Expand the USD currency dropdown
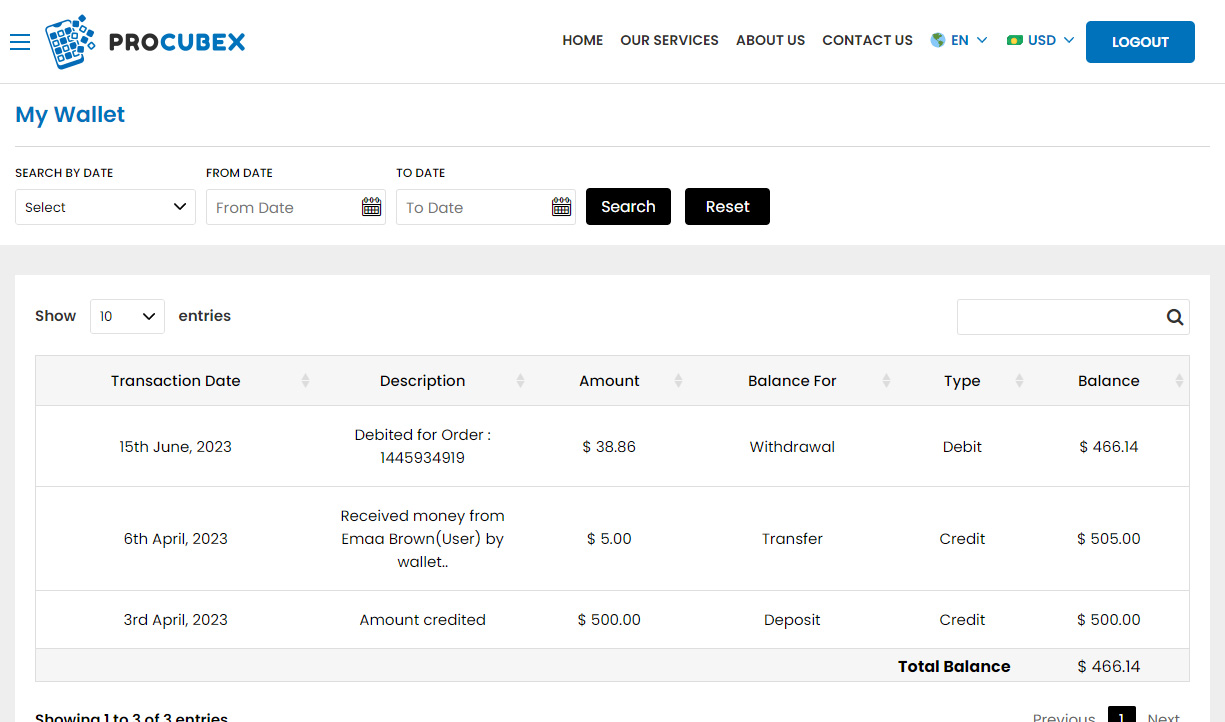The width and height of the screenshot is (1225, 722). [x=1041, y=40]
